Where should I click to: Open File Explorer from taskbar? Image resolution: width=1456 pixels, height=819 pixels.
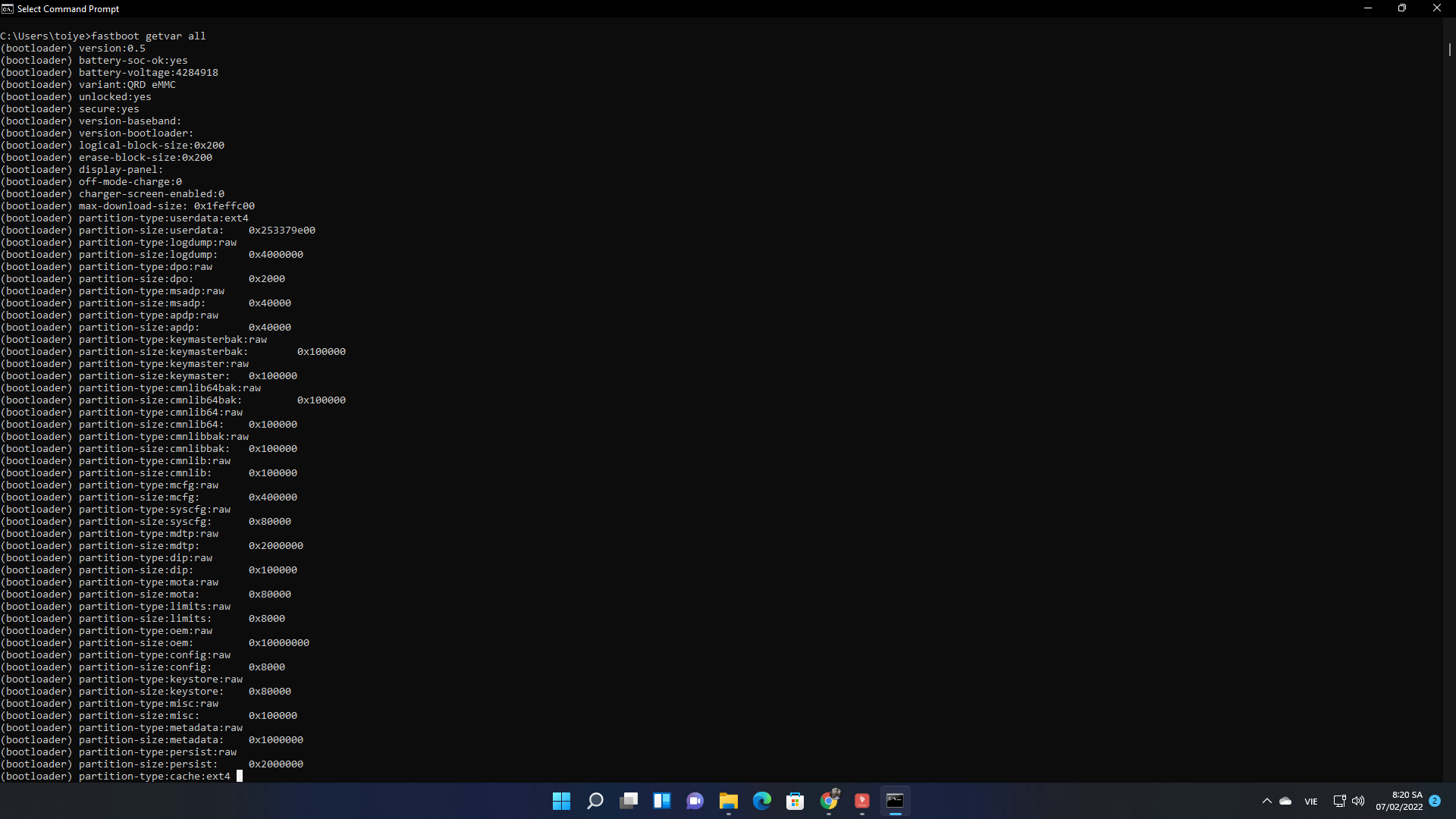(729, 801)
